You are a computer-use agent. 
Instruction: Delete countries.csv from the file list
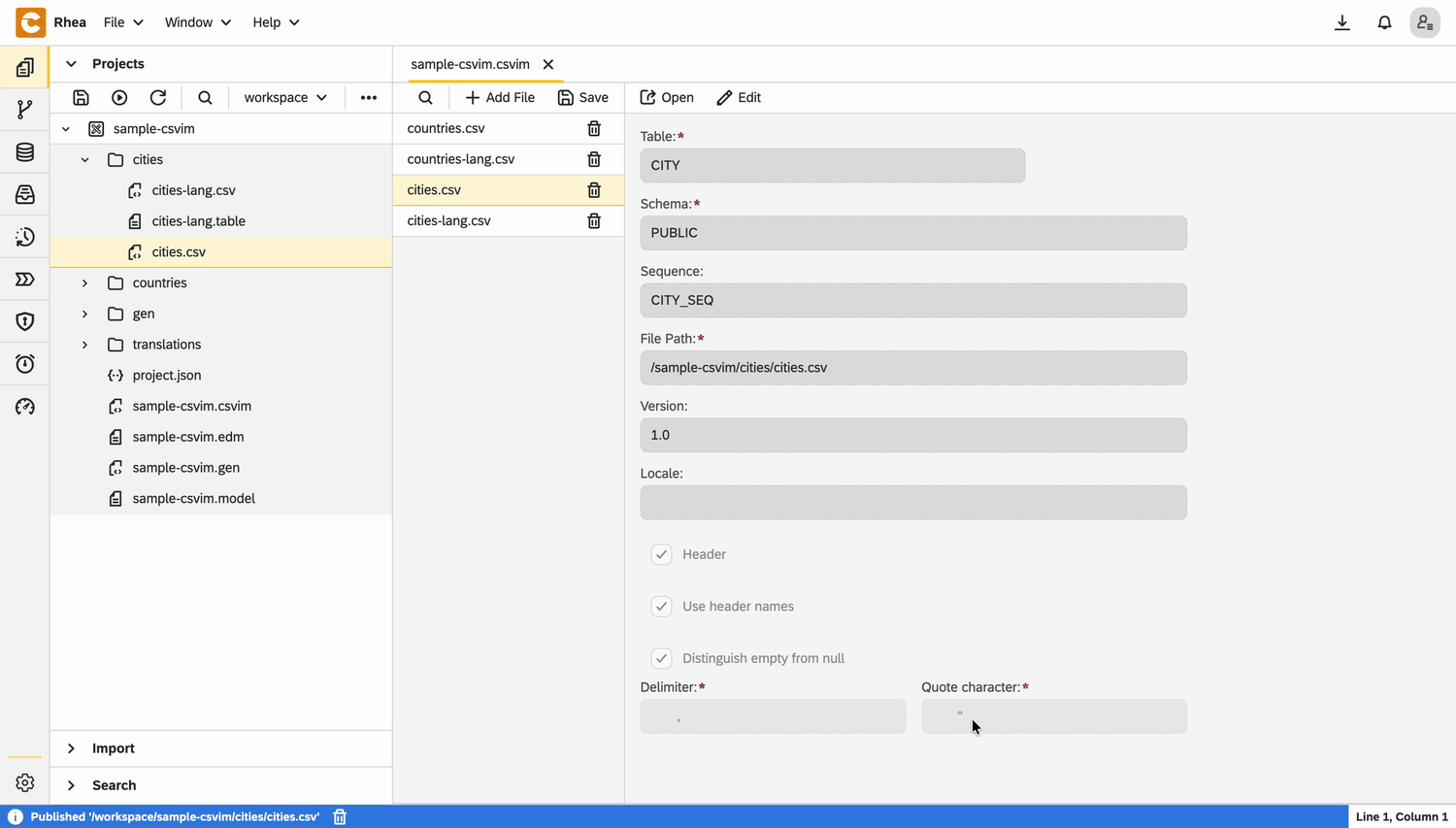coord(594,128)
